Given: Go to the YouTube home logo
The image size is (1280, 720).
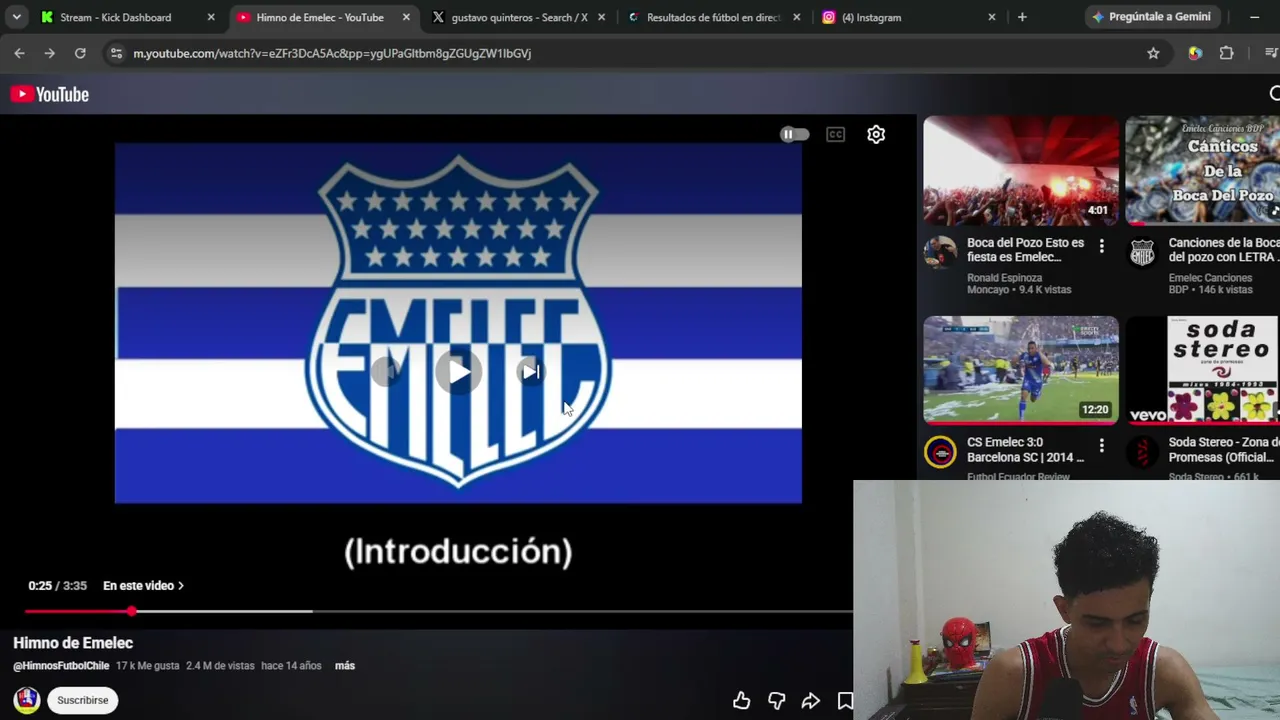Looking at the screenshot, I should click(x=50, y=94).
